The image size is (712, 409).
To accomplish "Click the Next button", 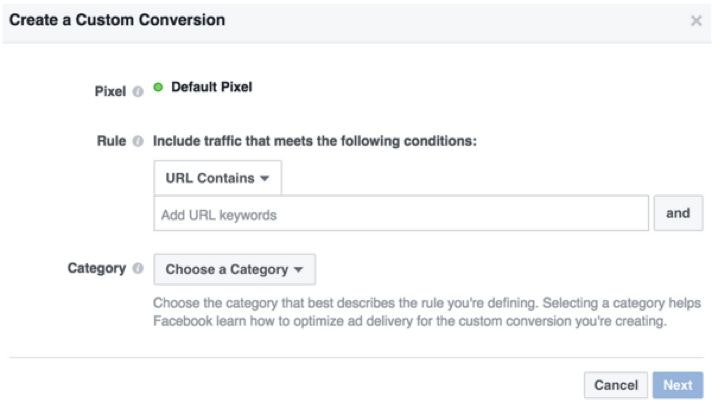I will (x=677, y=385).
